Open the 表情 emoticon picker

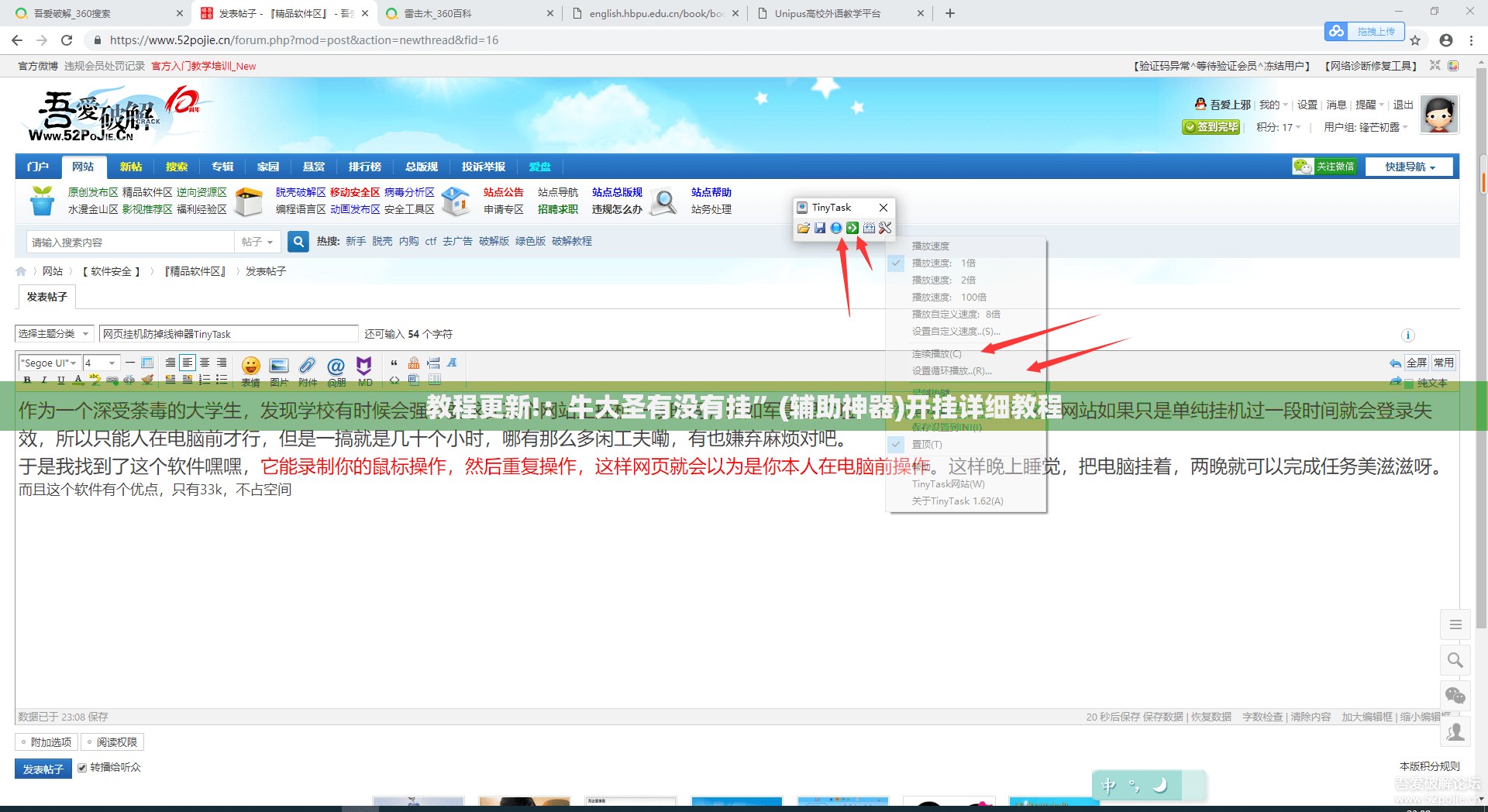250,370
